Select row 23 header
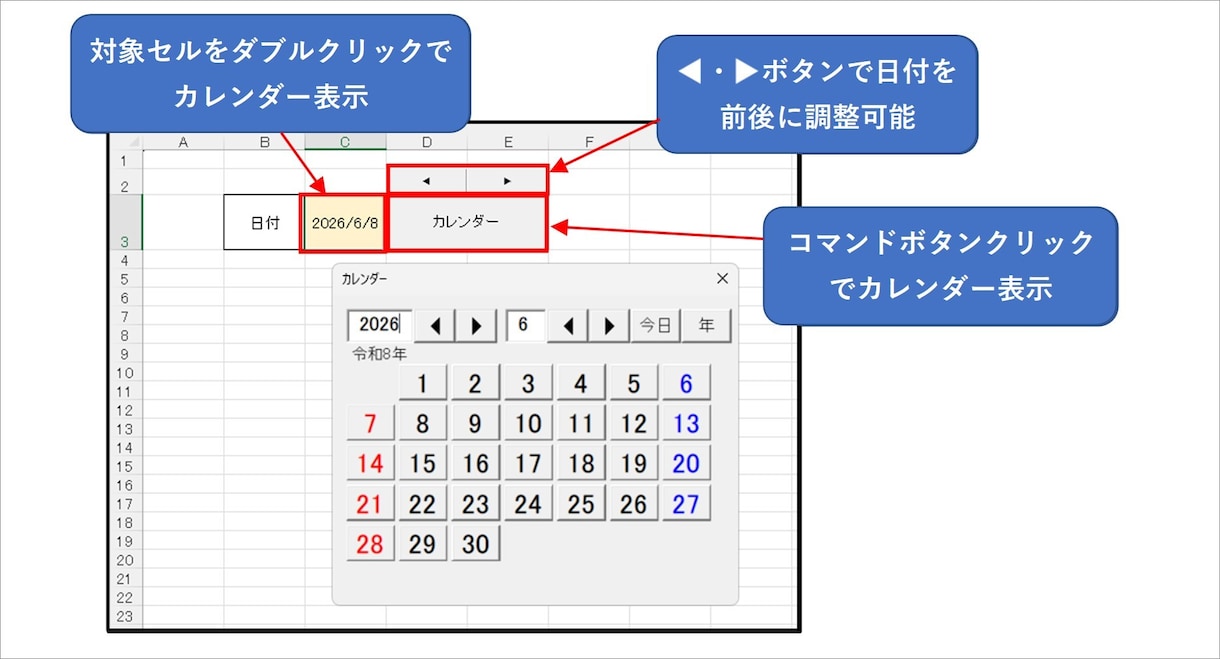Screen dimensions: 1220x659 coord(125,617)
